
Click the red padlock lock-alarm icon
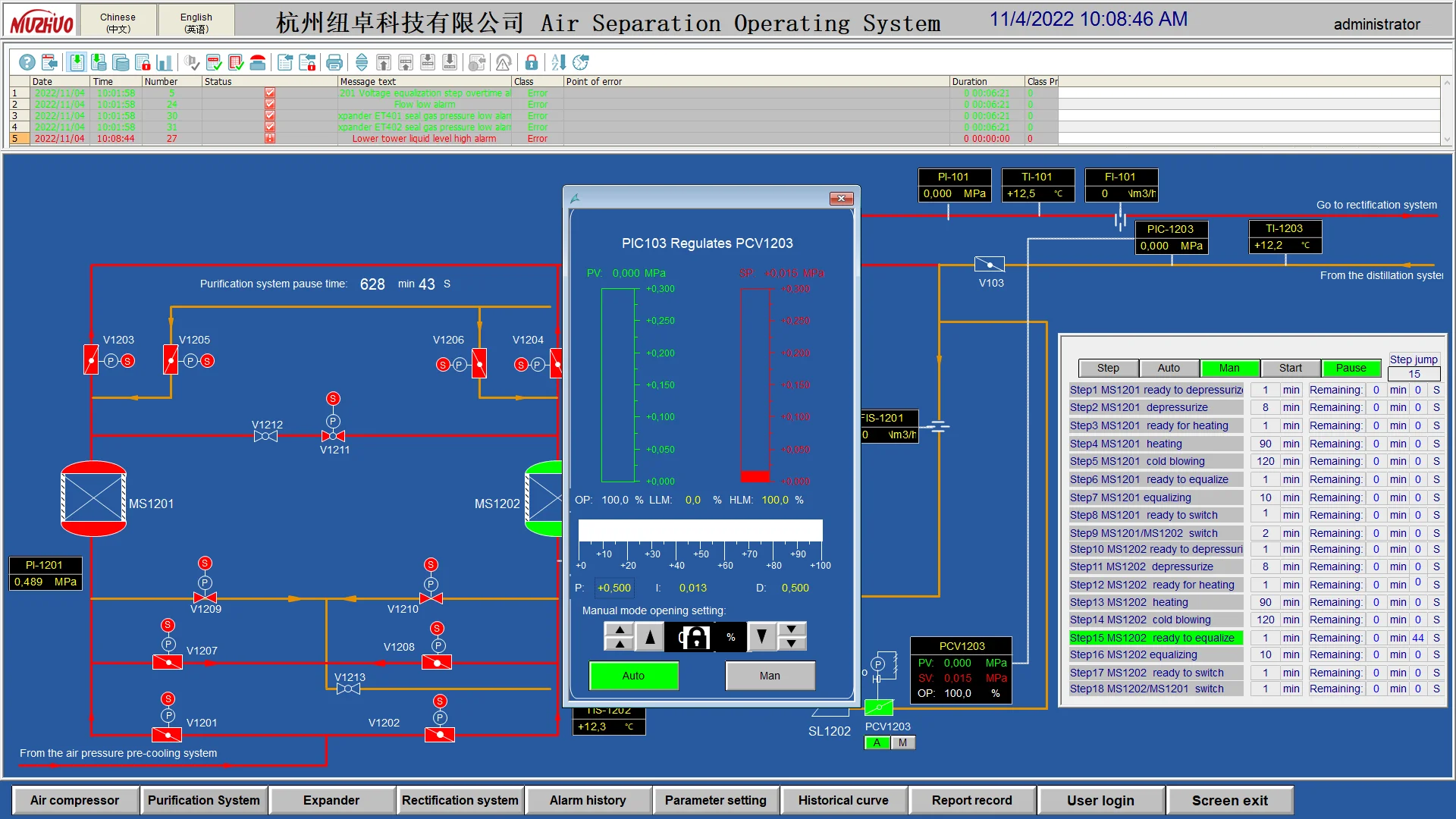click(x=532, y=62)
